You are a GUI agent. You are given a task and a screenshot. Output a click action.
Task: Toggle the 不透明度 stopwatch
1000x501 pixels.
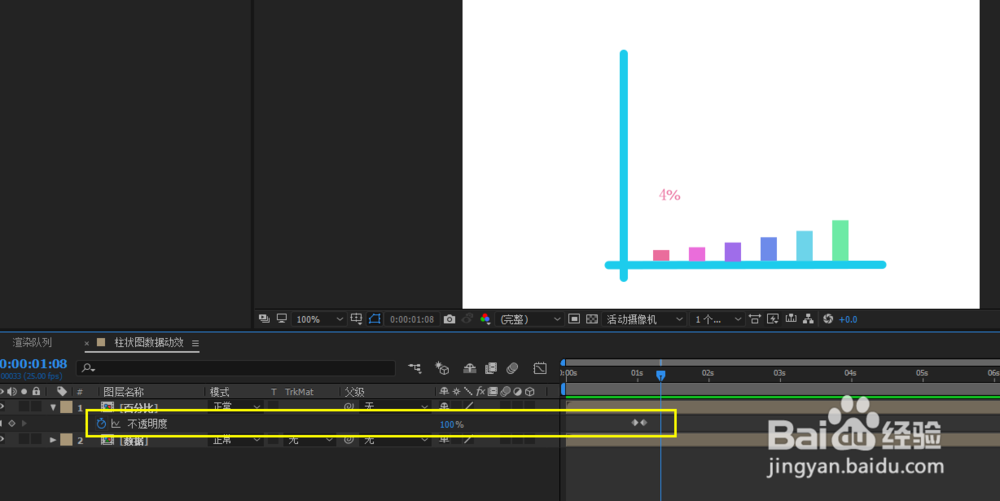point(101,423)
